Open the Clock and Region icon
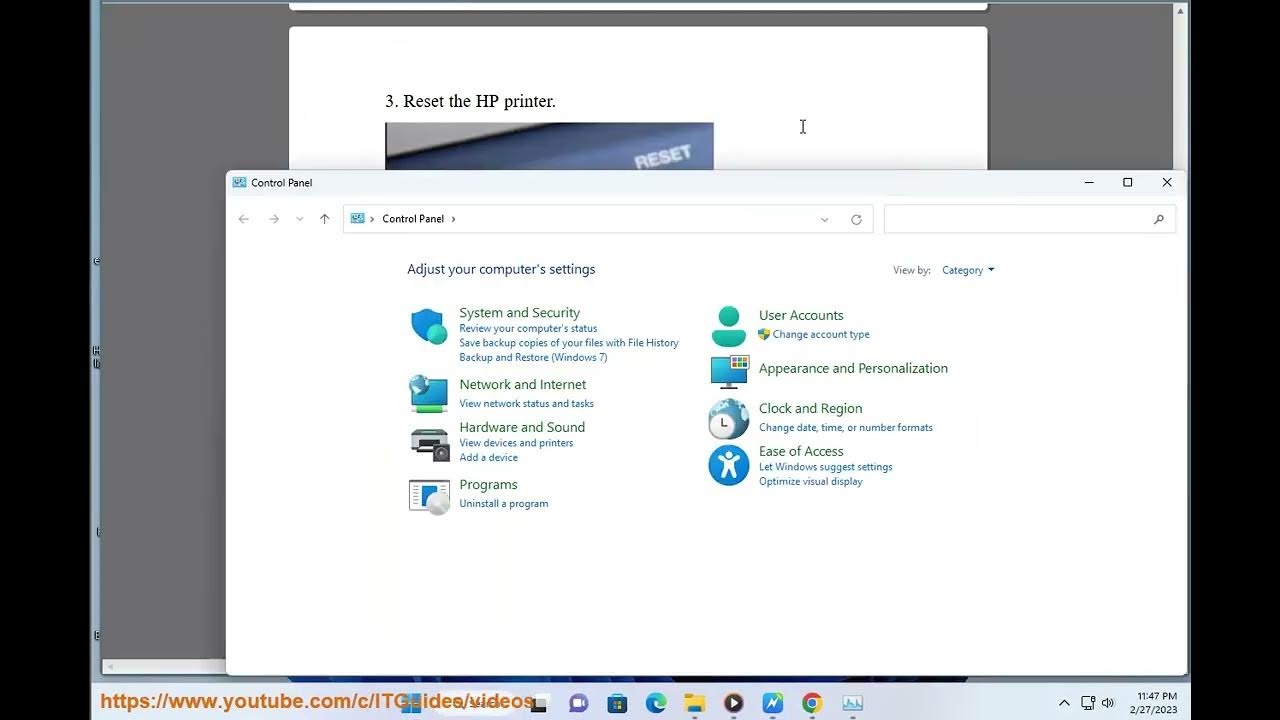This screenshot has height=720, width=1280. point(729,419)
